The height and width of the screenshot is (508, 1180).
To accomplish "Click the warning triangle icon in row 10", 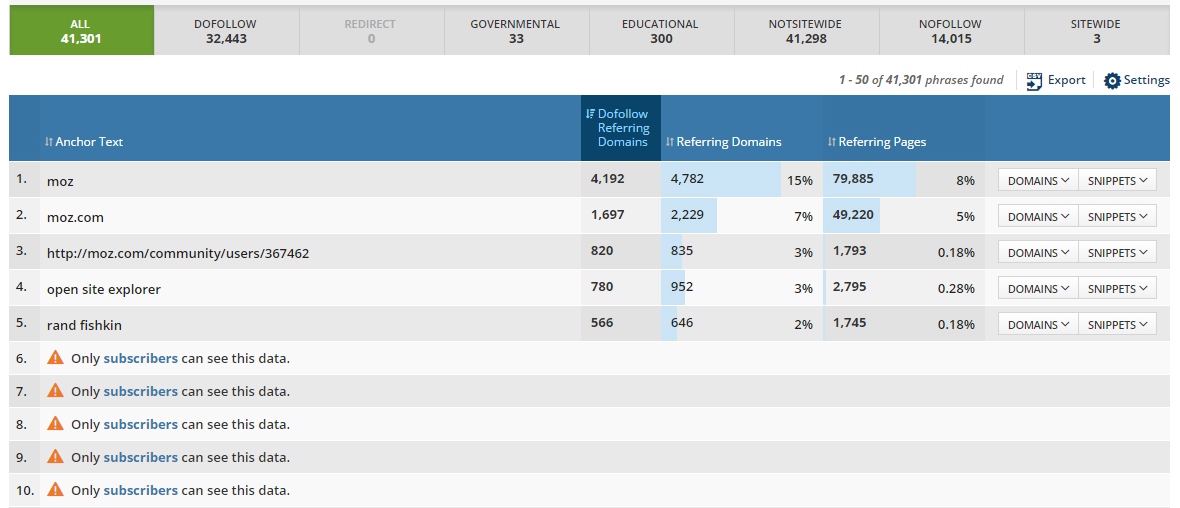I will [55, 490].
